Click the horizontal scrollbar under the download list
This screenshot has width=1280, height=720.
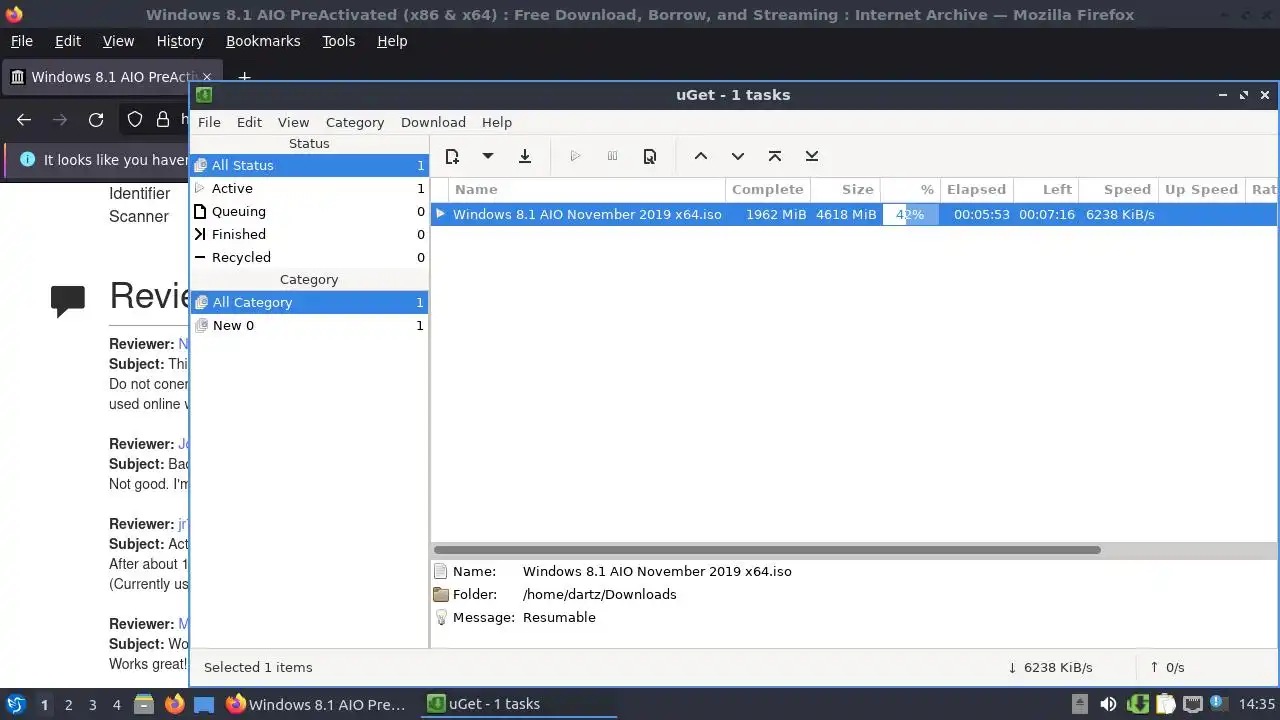767,549
